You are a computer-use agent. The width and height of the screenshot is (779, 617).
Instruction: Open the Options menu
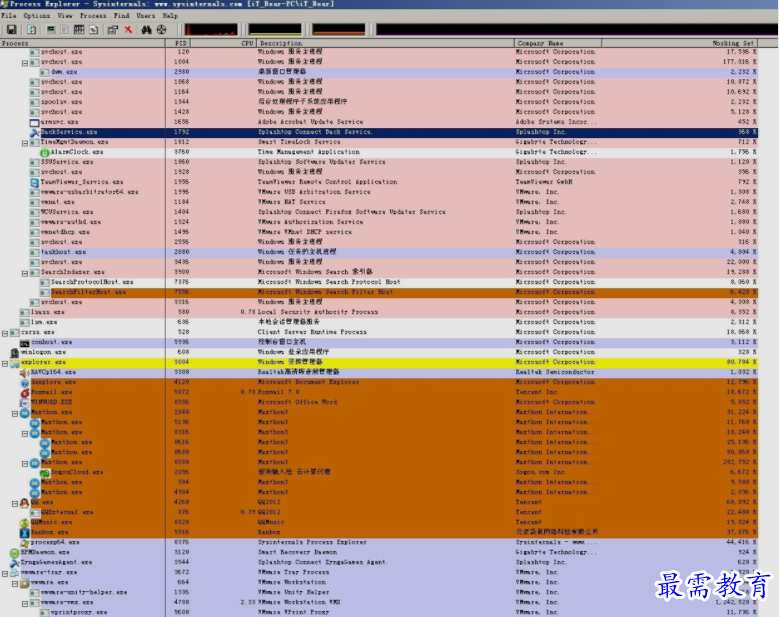tap(36, 16)
